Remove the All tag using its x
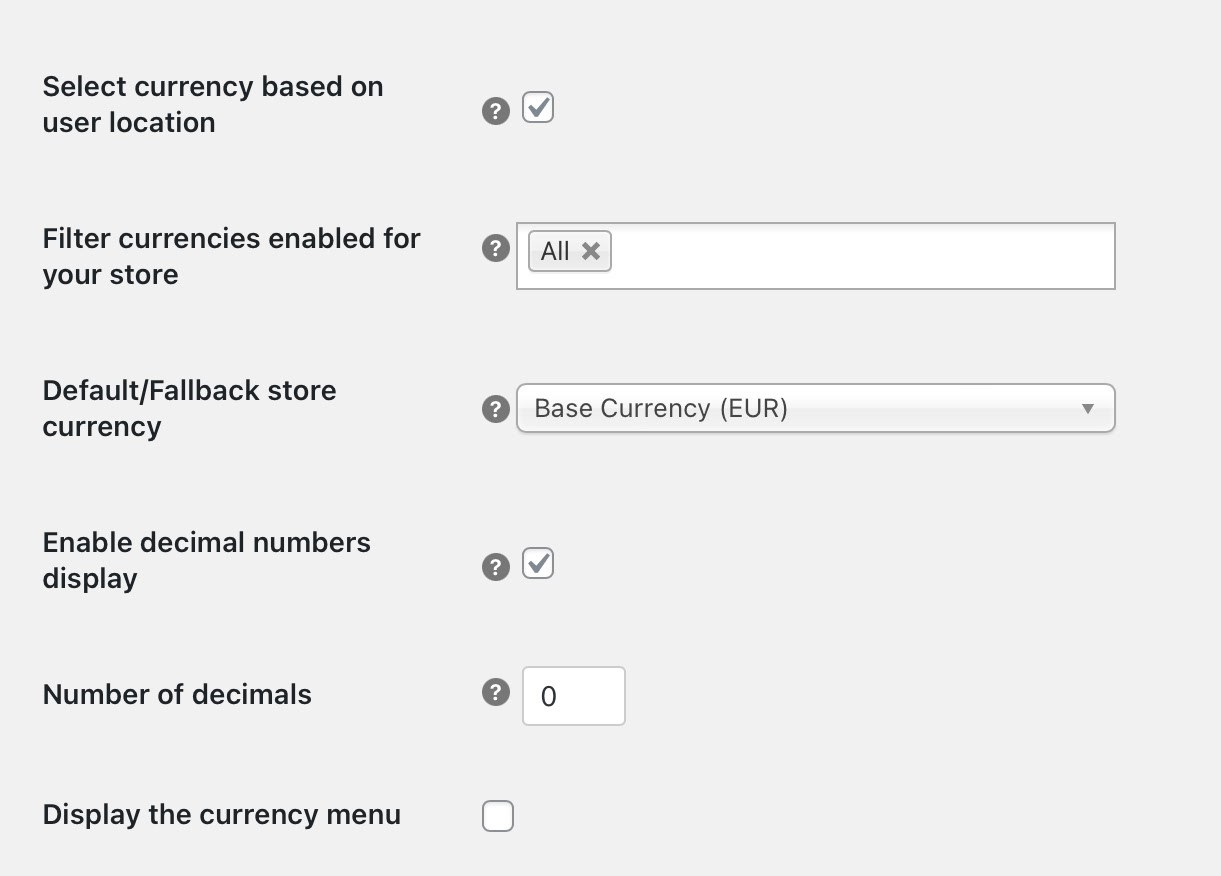 point(591,251)
